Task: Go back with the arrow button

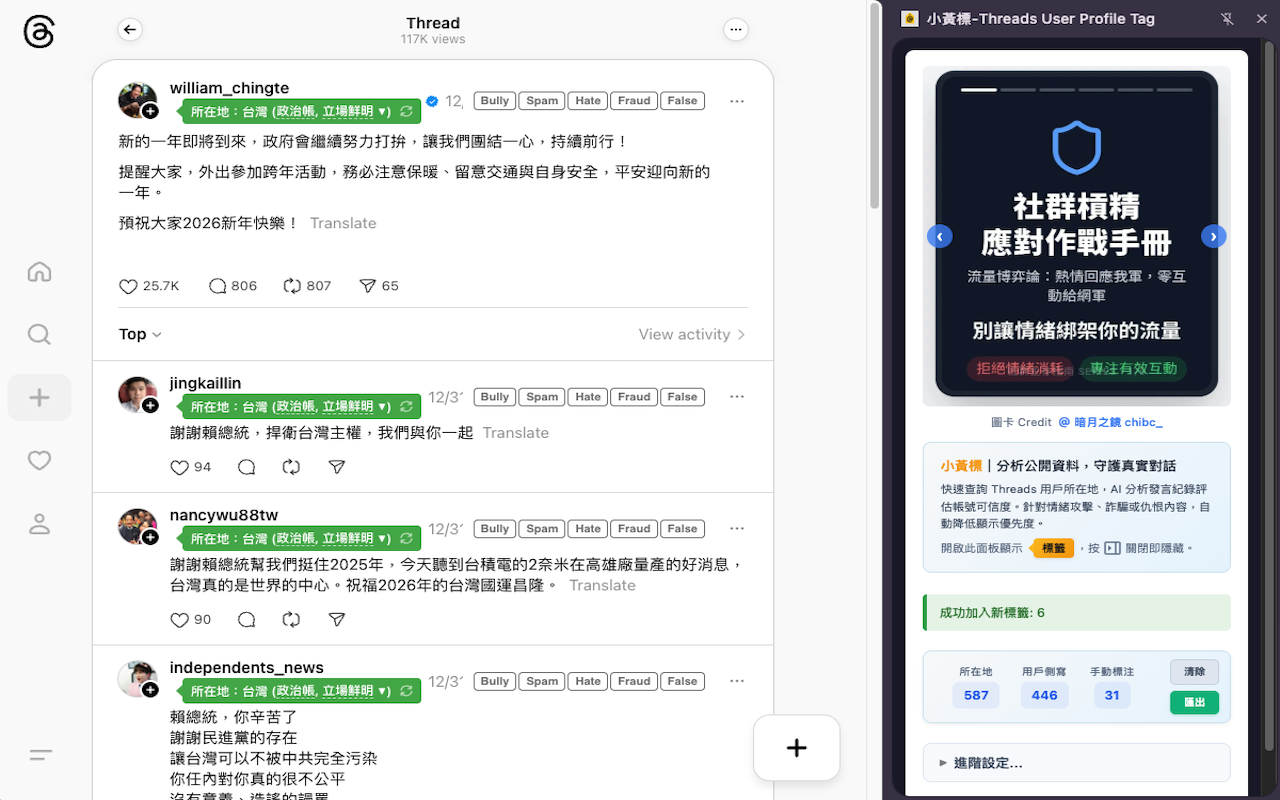Action: [x=129, y=30]
